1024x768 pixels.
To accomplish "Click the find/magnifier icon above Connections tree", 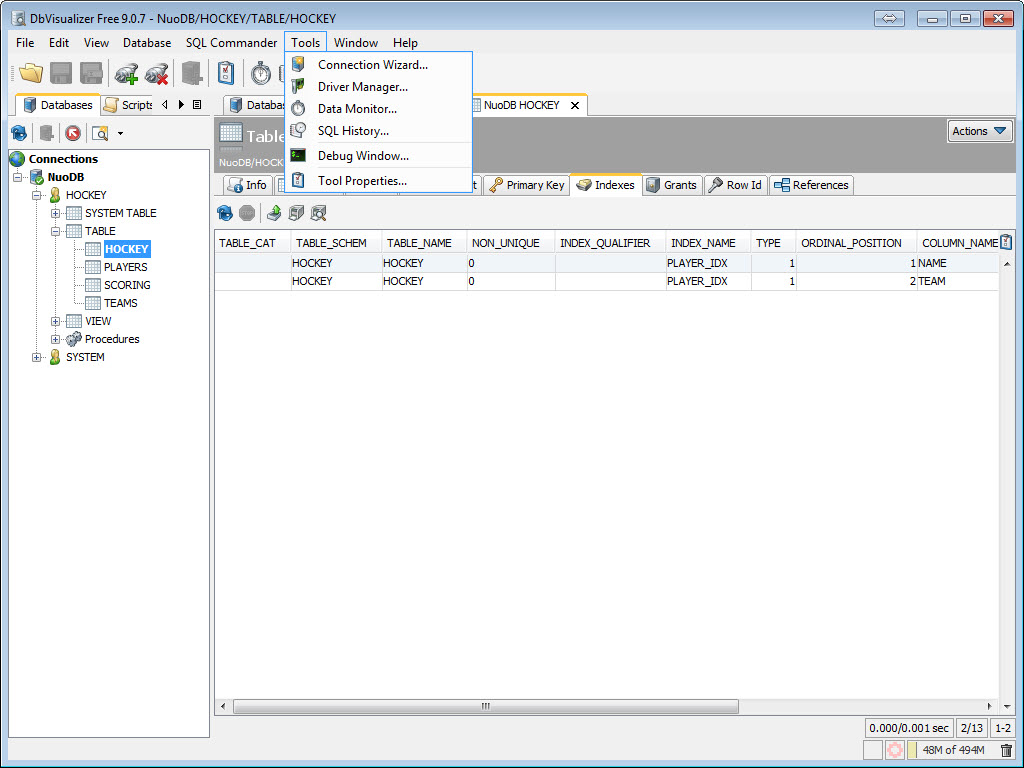I will [x=100, y=134].
